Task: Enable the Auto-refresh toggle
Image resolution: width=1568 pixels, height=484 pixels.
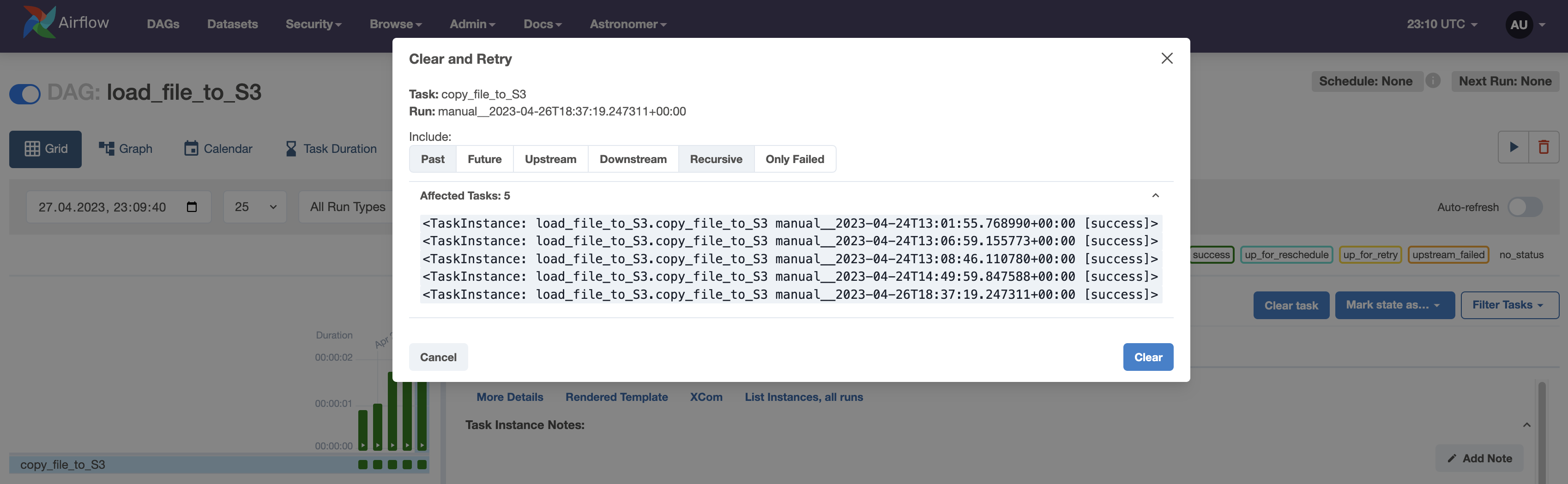Action: 1525,207
